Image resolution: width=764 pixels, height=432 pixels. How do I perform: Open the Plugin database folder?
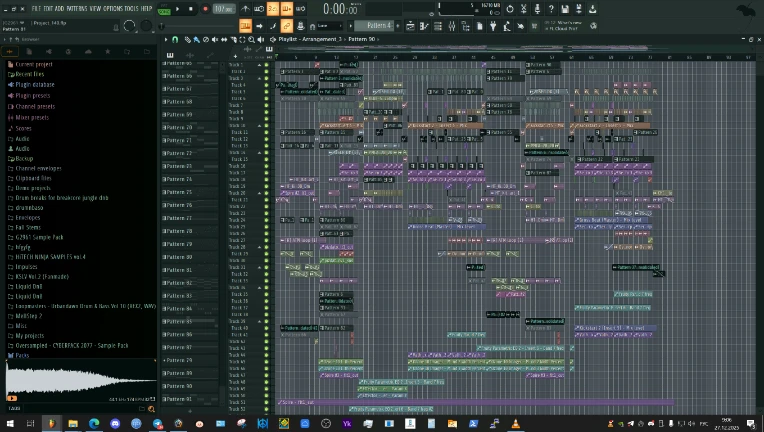[34, 85]
